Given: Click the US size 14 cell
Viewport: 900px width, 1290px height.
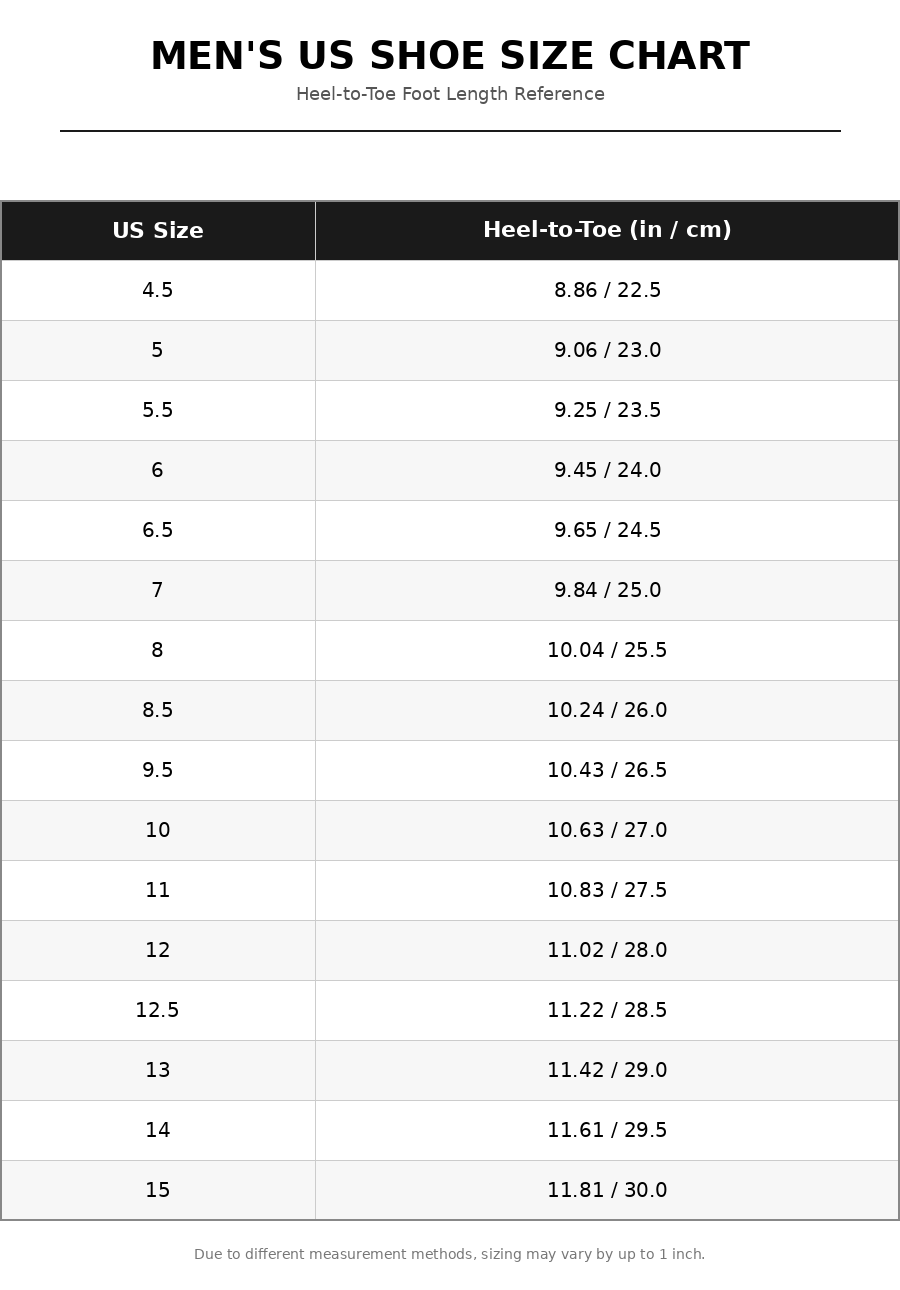Looking at the screenshot, I should (158, 1131).
